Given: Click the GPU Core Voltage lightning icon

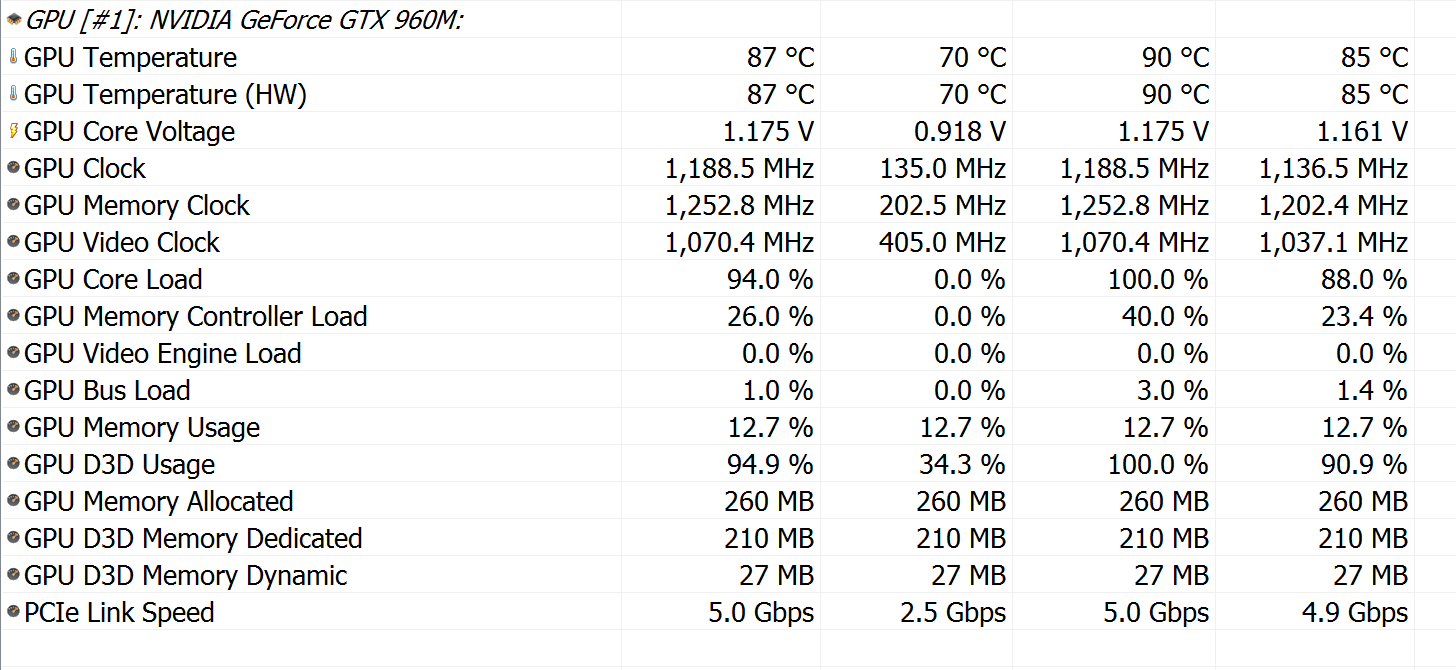Looking at the screenshot, I should click(13, 132).
